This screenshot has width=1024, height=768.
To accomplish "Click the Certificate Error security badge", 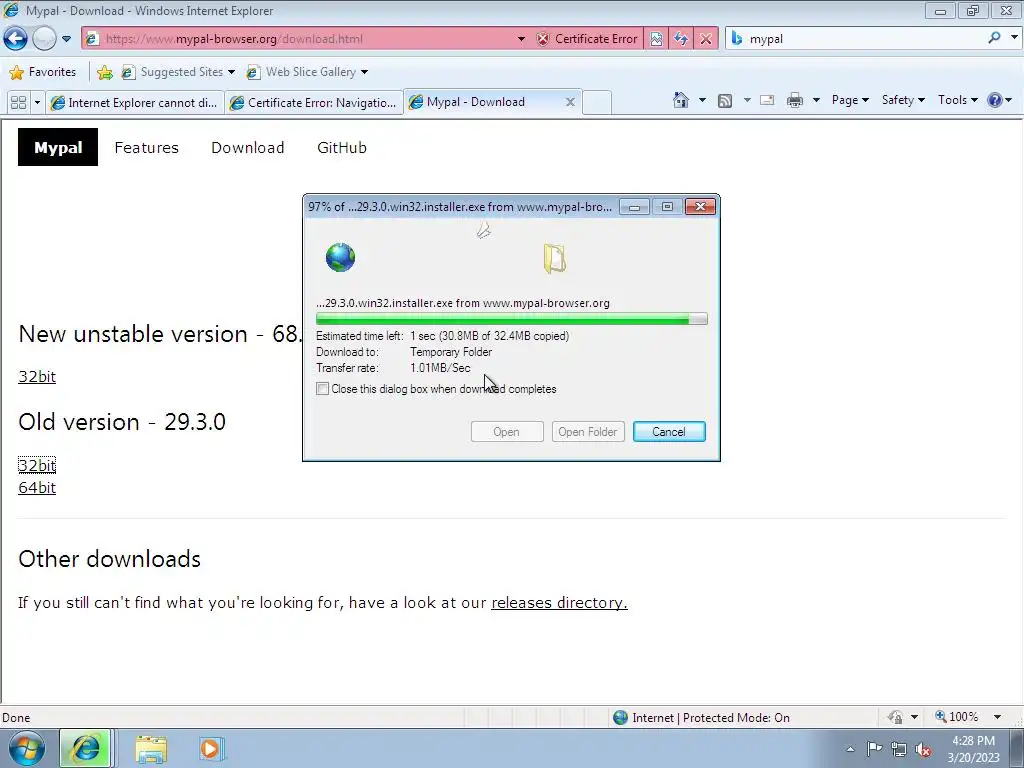I will (587, 39).
